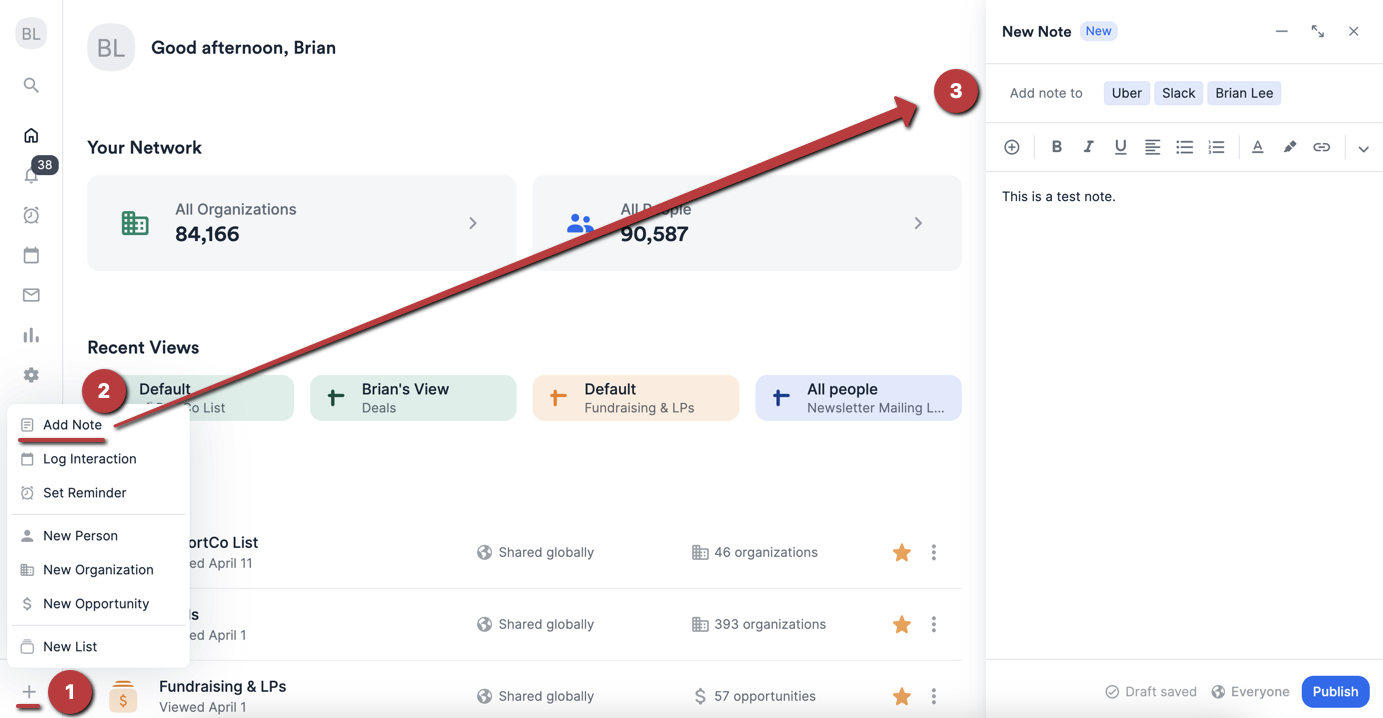Create a bulleted list in the note
1383x718 pixels.
1184,146
